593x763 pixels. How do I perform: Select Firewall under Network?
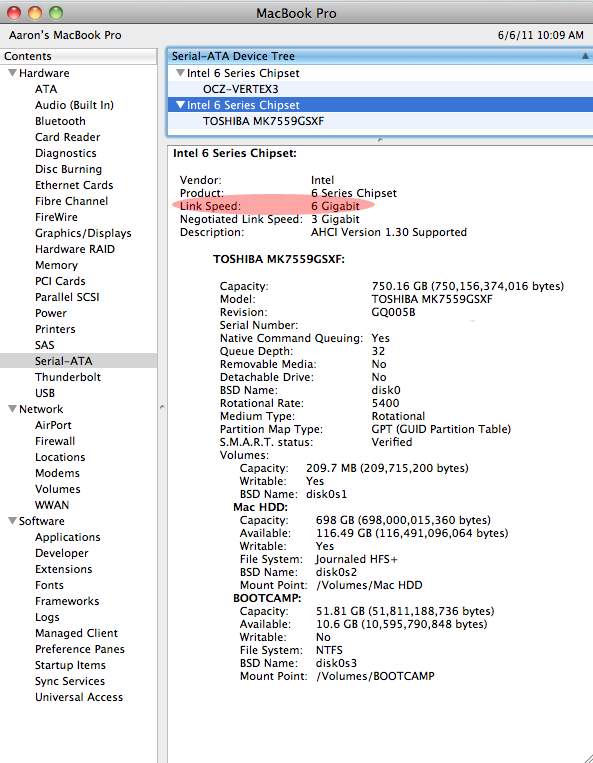coord(54,441)
